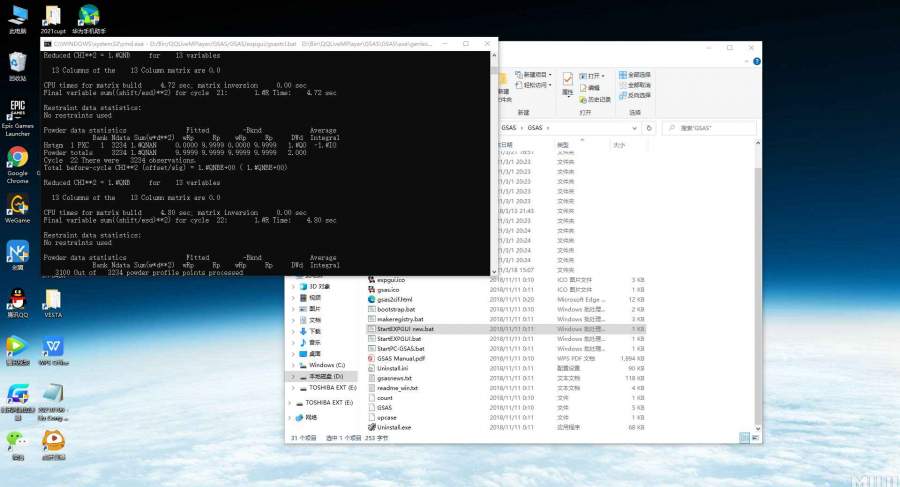The image size is (900, 487).
Task: Open the Epic Games Launcher desktop icon
Action: (x=17, y=112)
